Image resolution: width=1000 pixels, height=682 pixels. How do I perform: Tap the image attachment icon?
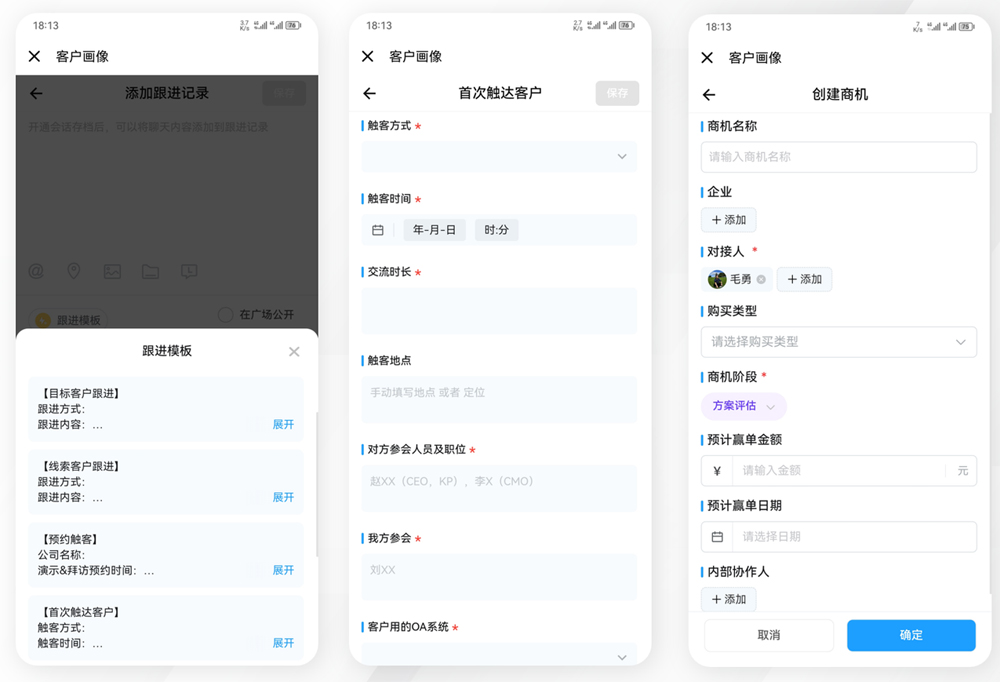click(x=112, y=271)
